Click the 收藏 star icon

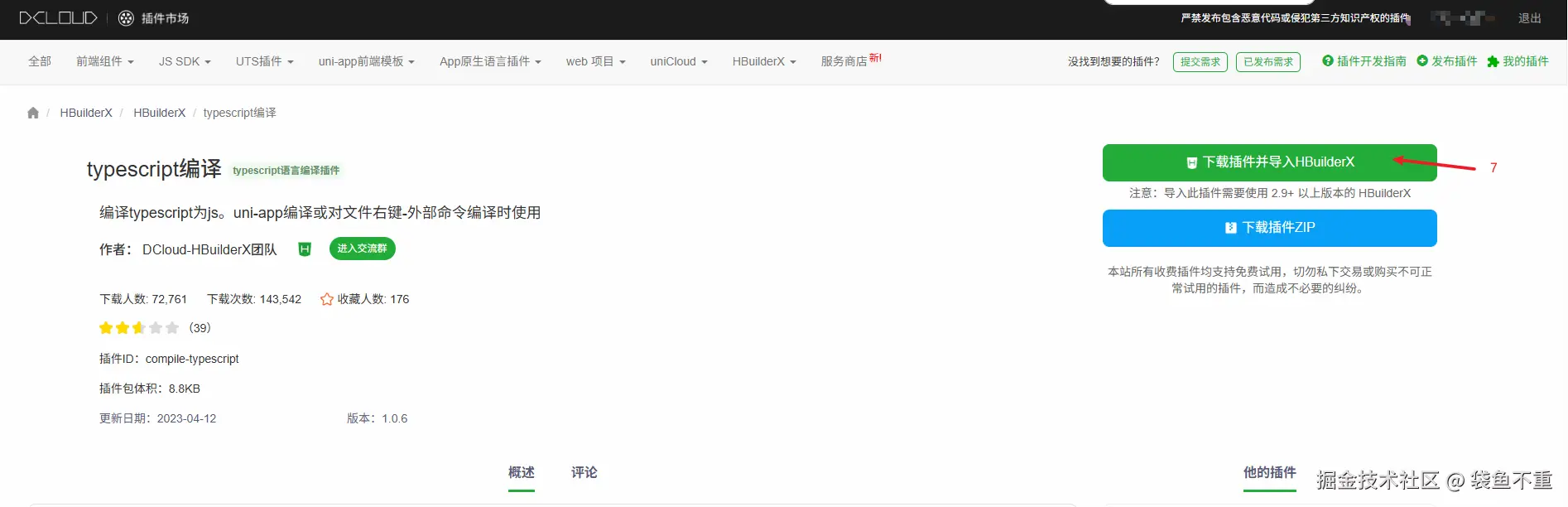coord(327,299)
